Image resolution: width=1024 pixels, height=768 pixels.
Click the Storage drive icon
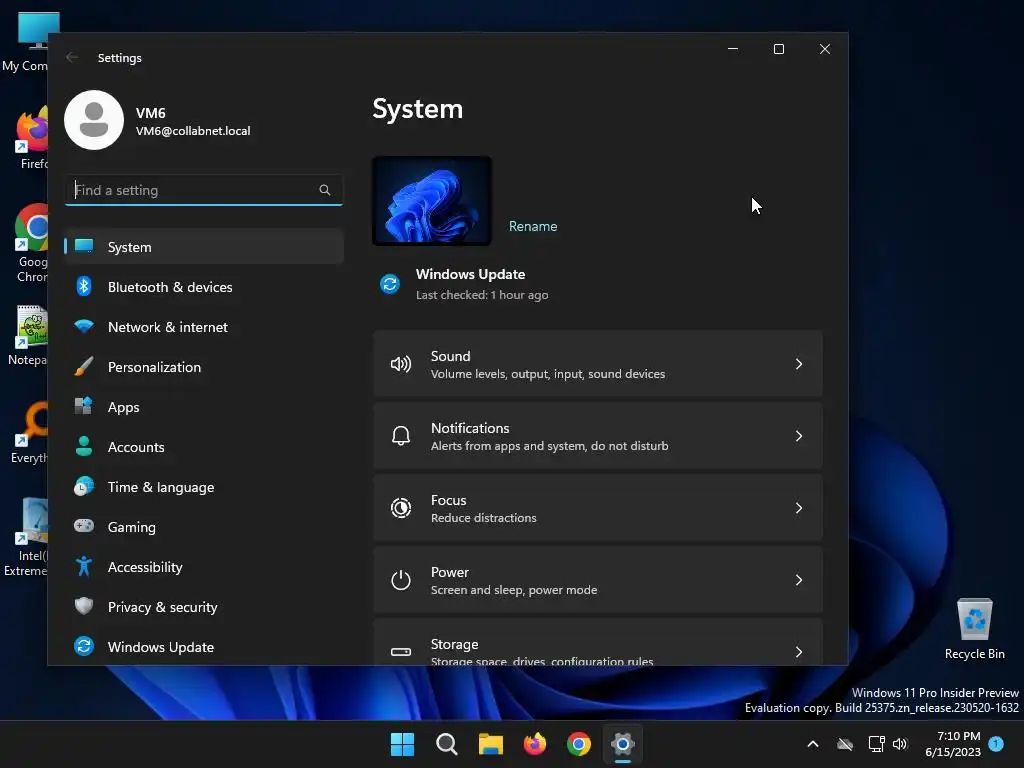pos(400,652)
